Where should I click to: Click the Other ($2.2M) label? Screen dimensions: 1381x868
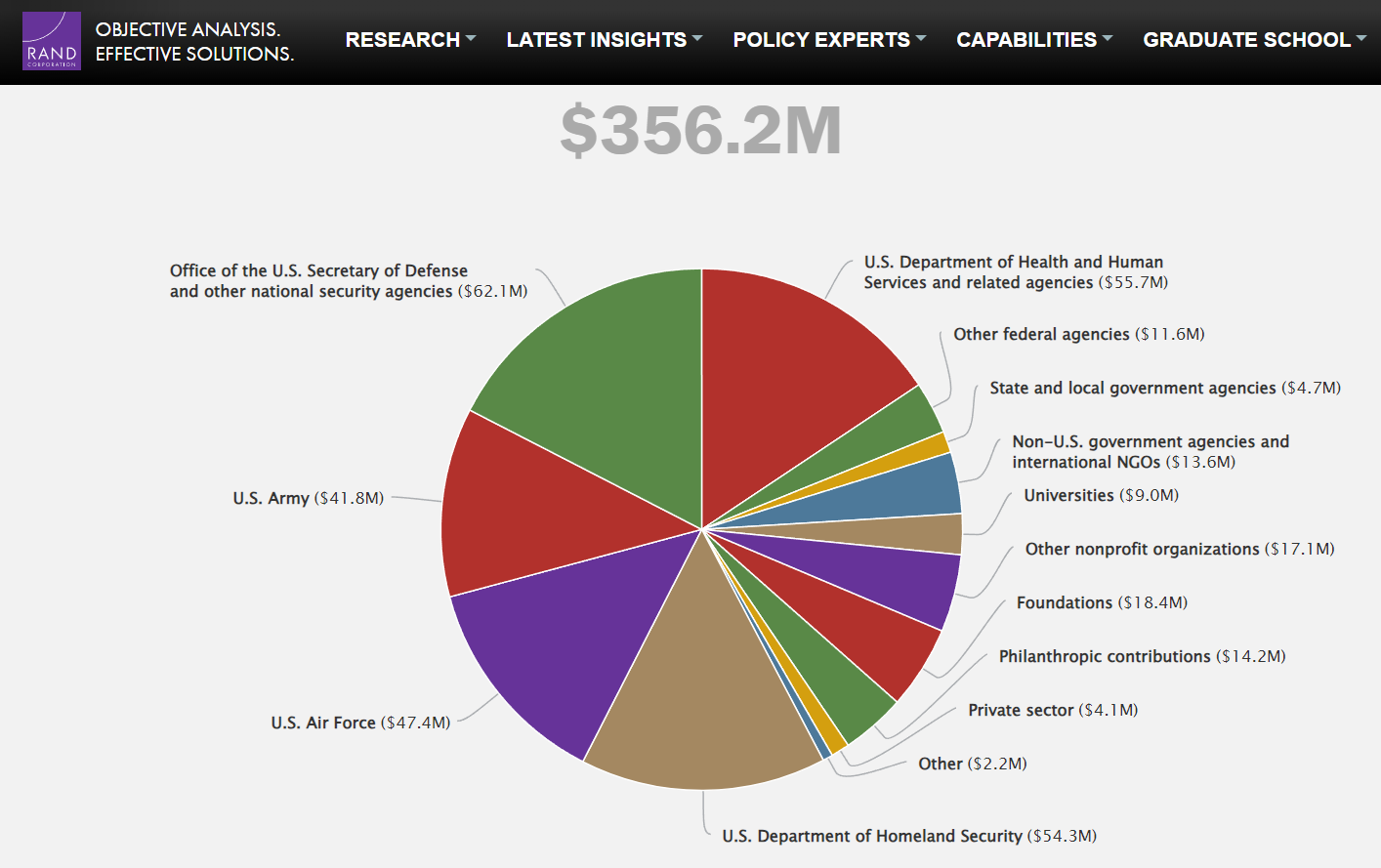coord(973,764)
